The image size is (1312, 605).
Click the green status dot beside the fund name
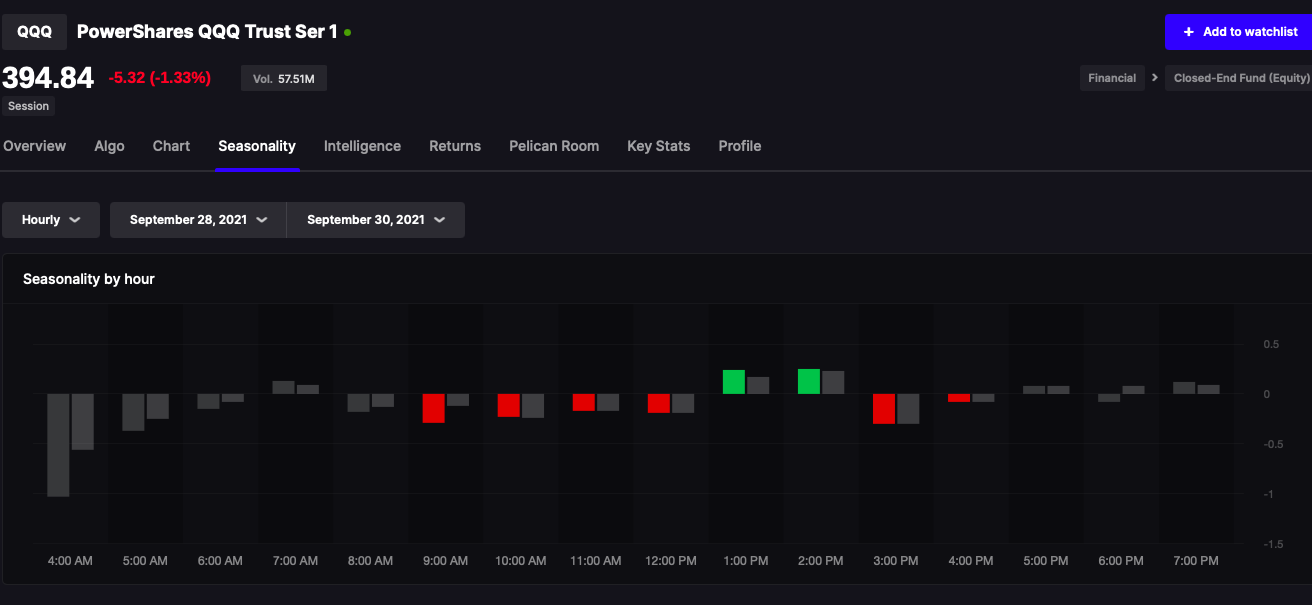[347, 32]
